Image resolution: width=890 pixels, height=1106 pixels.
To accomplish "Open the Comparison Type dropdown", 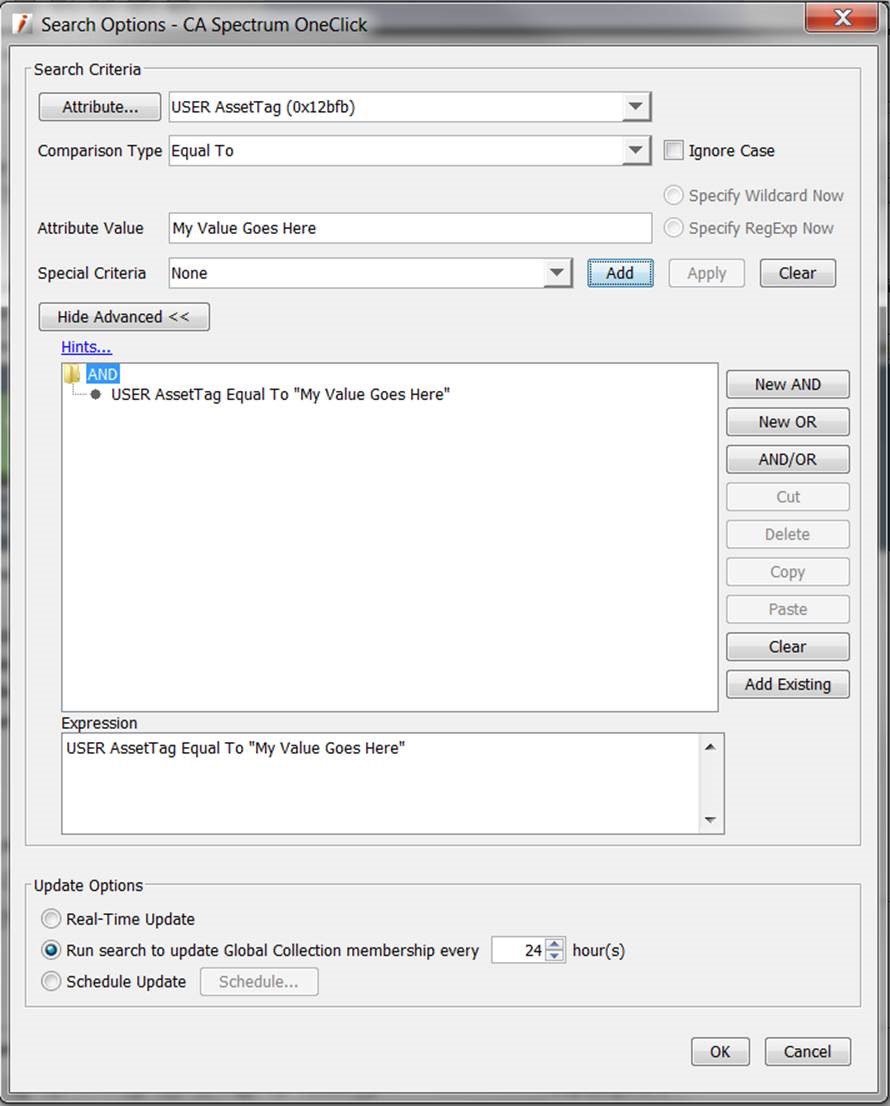I will pos(635,150).
